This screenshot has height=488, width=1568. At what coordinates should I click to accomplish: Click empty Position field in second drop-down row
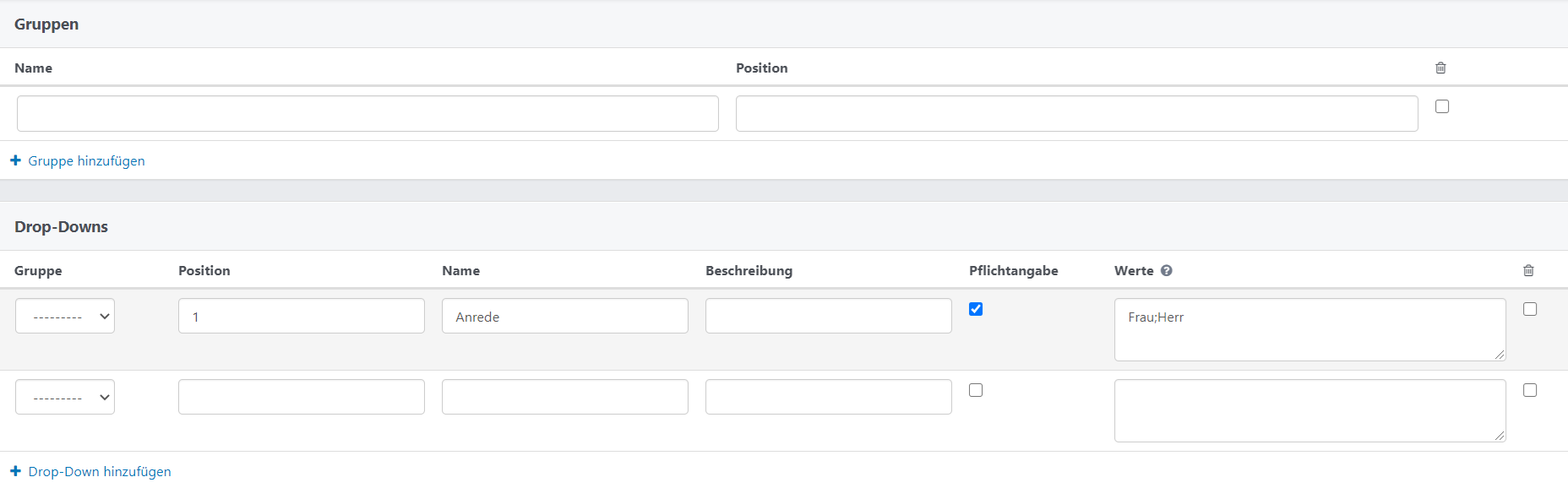click(x=302, y=397)
